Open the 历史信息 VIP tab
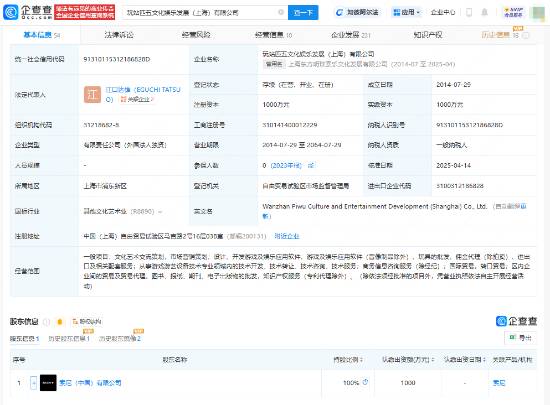Screen dimensions: 550x405 499,35
